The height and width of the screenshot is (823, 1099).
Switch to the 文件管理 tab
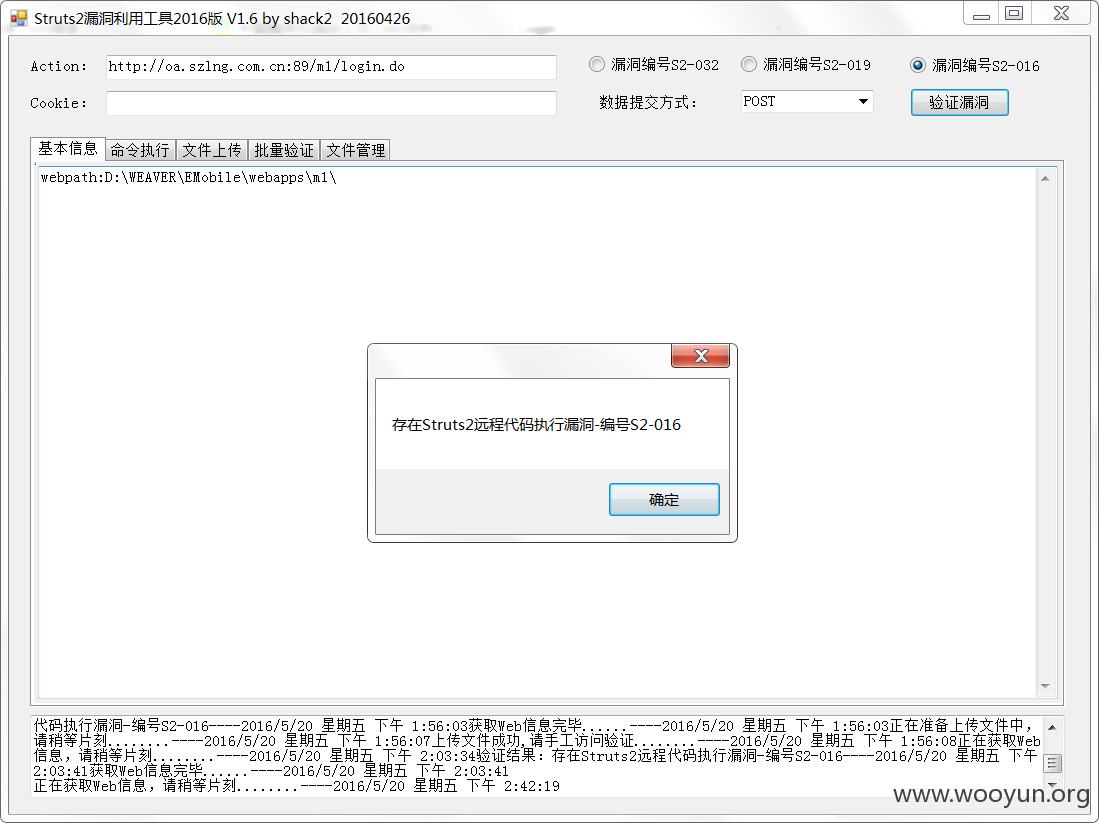coord(355,150)
